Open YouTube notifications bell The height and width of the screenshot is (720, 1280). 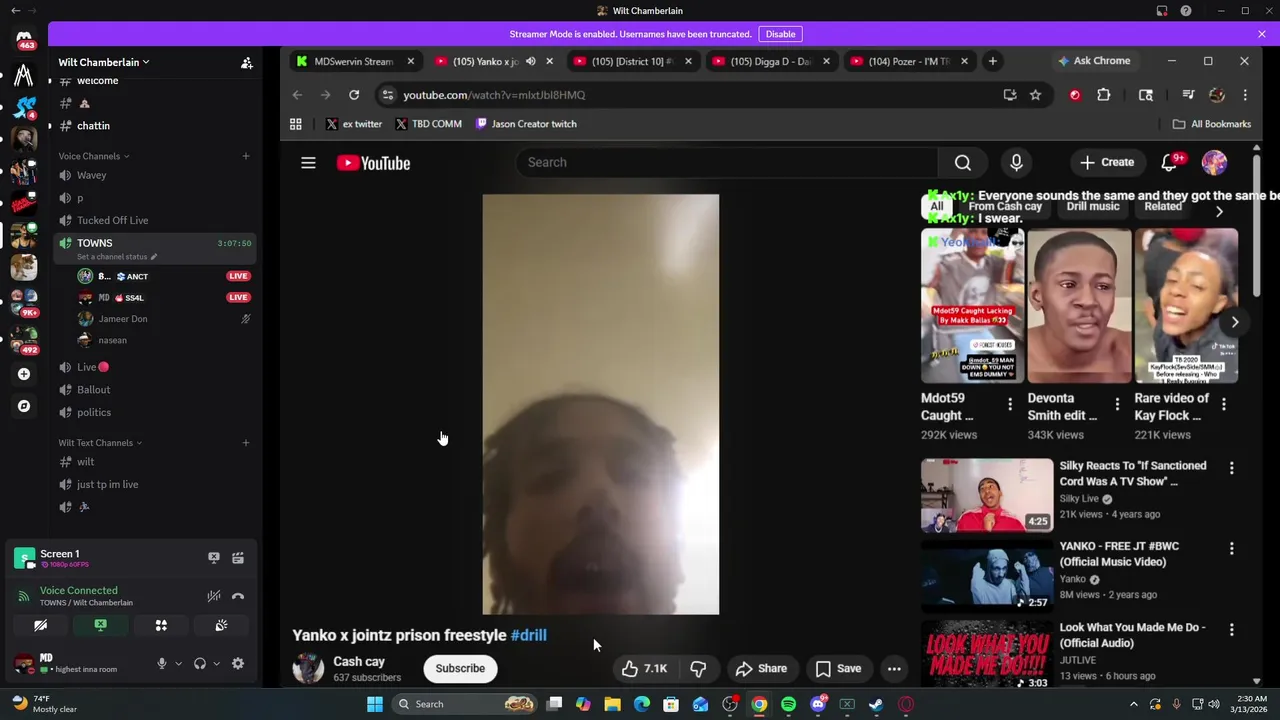1169,162
